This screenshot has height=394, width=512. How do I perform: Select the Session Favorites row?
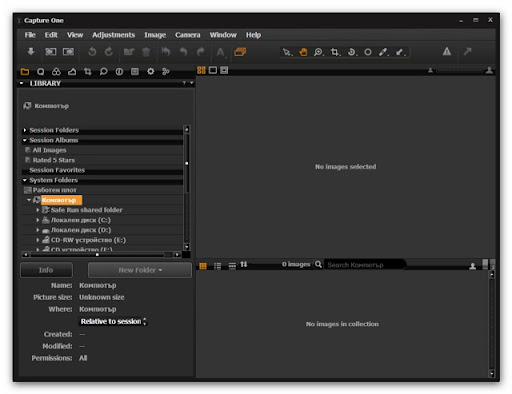[102, 170]
